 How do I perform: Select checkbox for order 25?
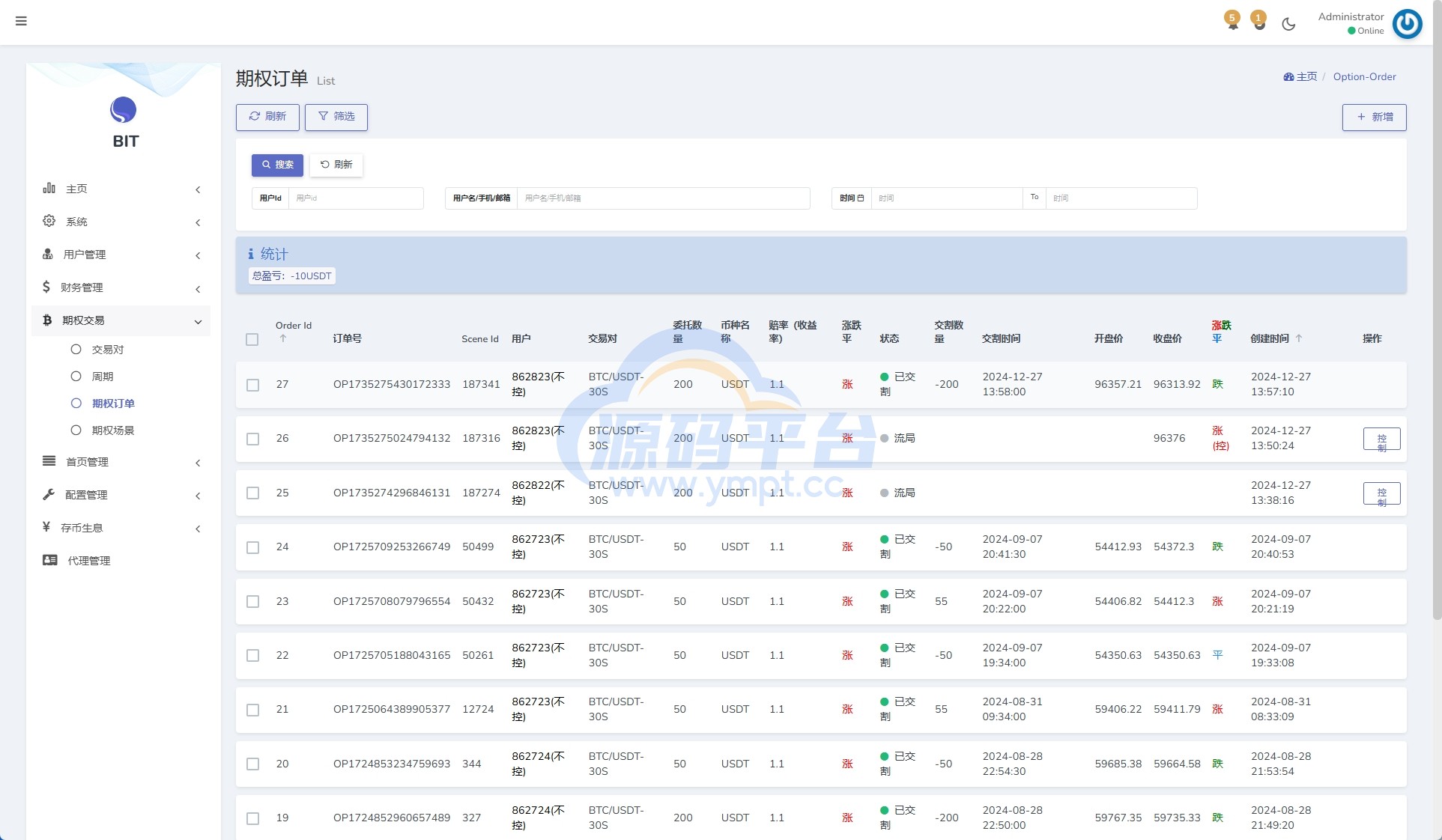tap(253, 493)
